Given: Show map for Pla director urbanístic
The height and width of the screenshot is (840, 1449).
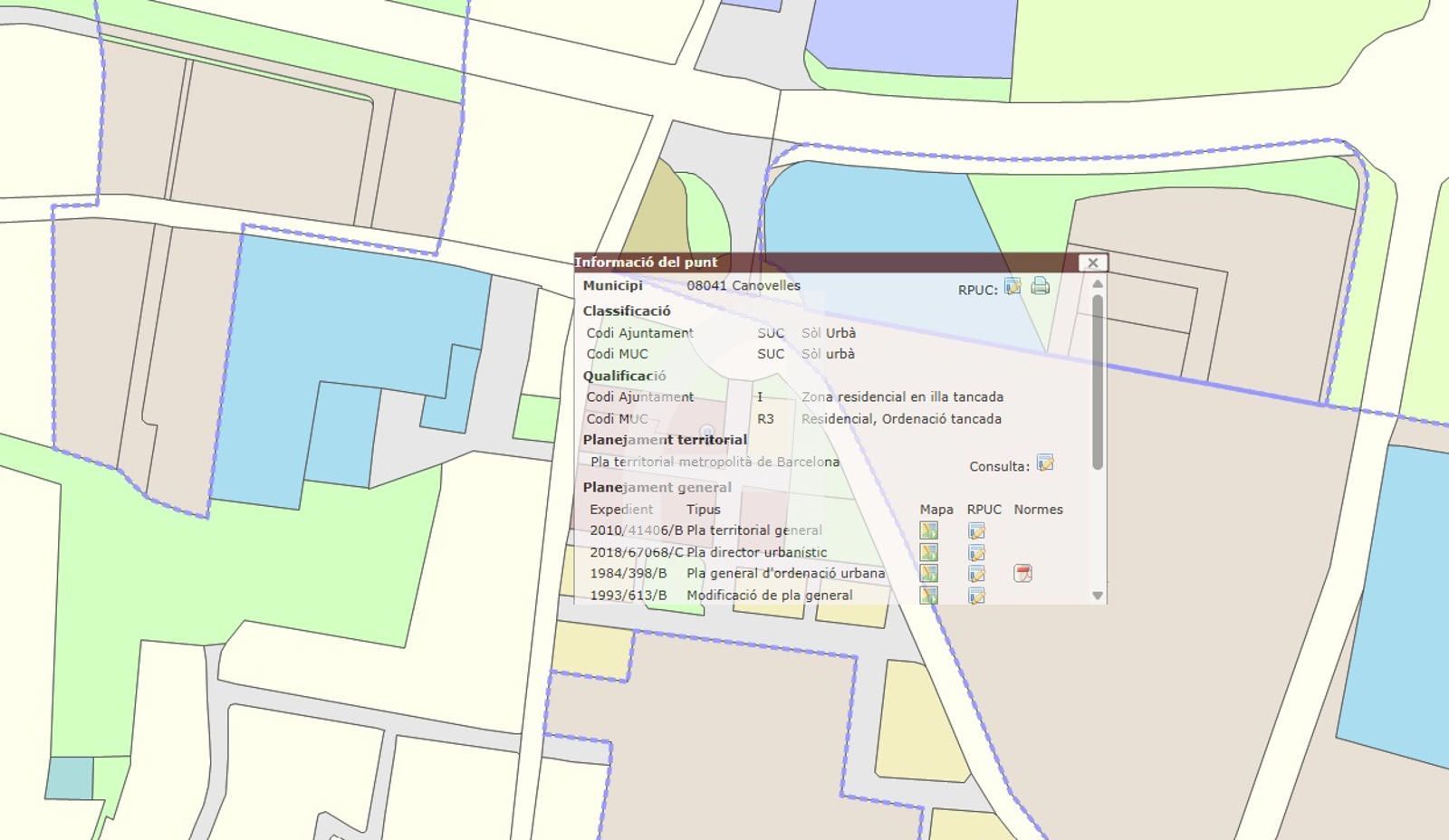Looking at the screenshot, I should coord(928,552).
